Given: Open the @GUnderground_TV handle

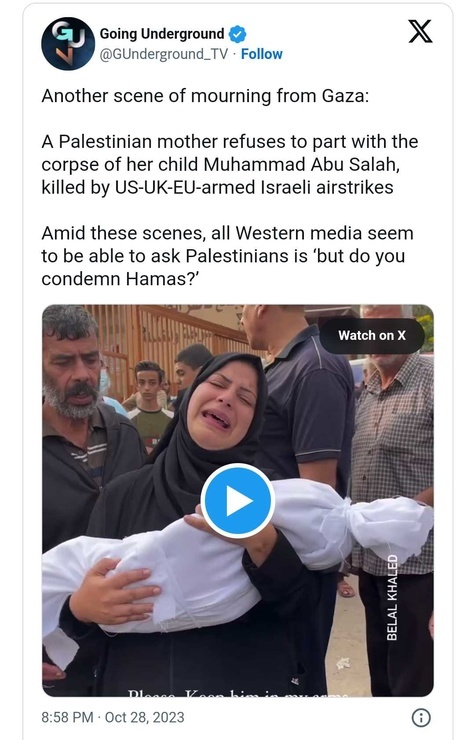Looking at the screenshot, I should [x=163, y=54].
